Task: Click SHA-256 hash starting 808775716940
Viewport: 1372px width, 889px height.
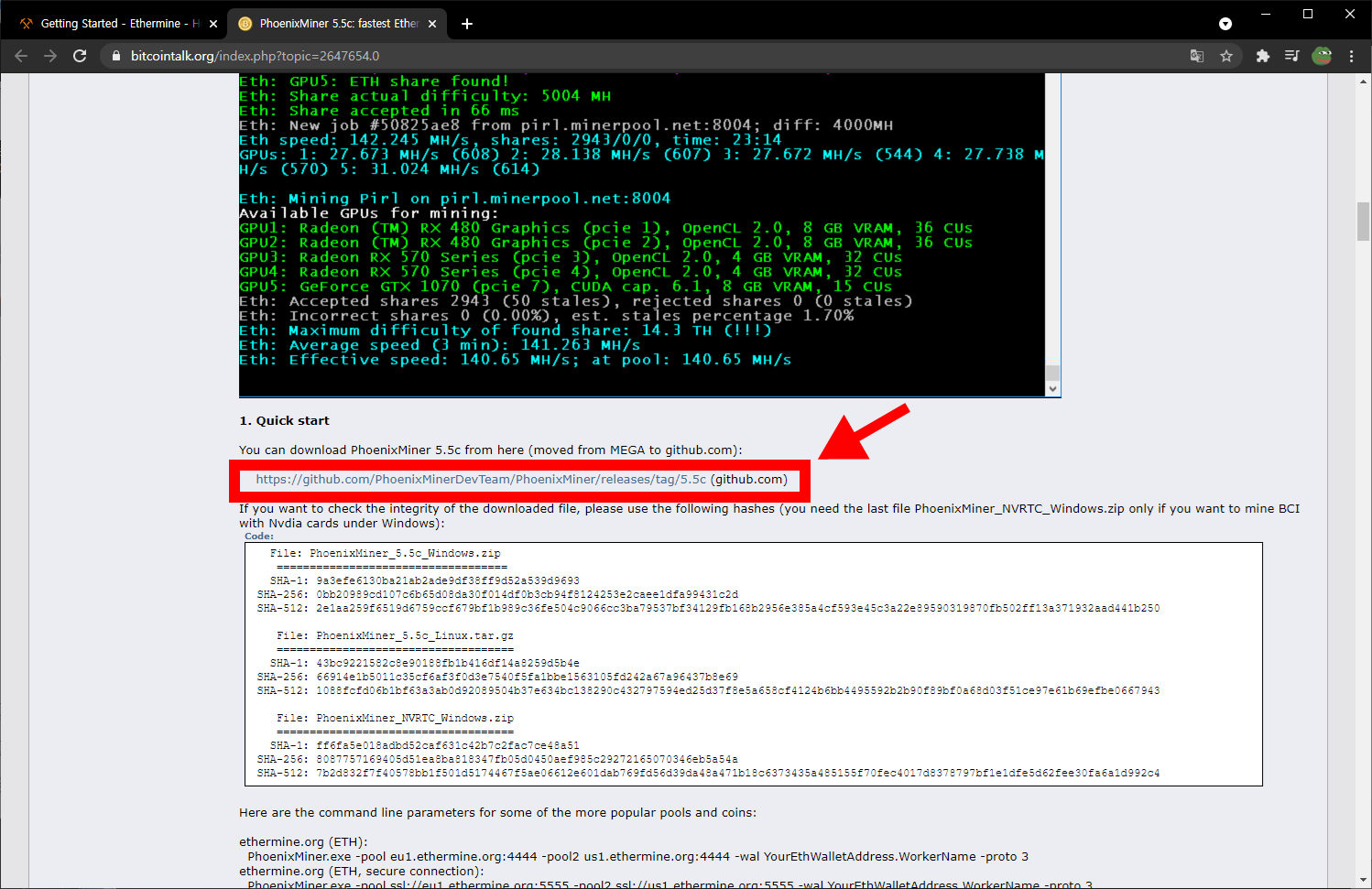Action: 527,759
